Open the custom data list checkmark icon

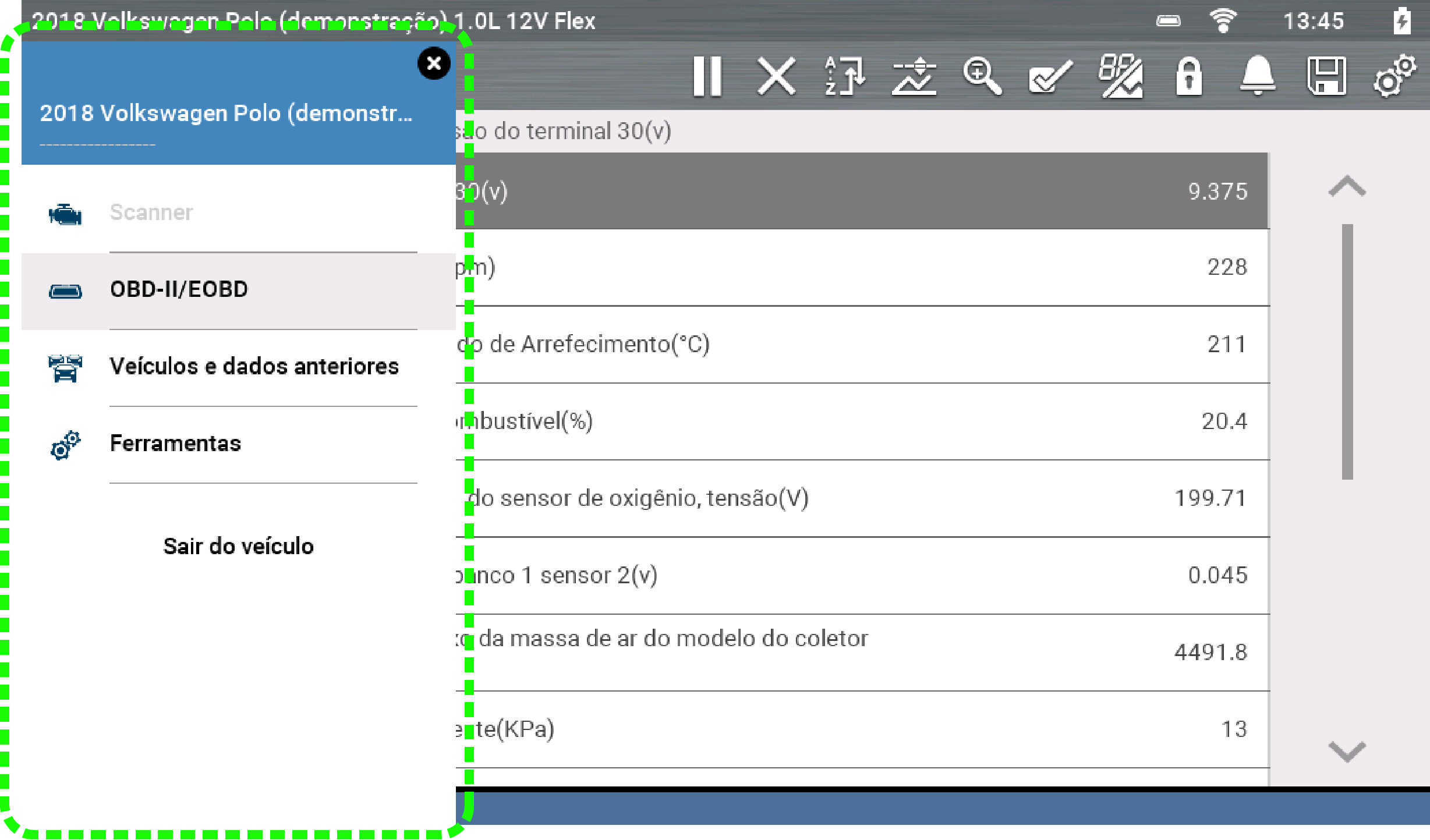coord(1050,76)
